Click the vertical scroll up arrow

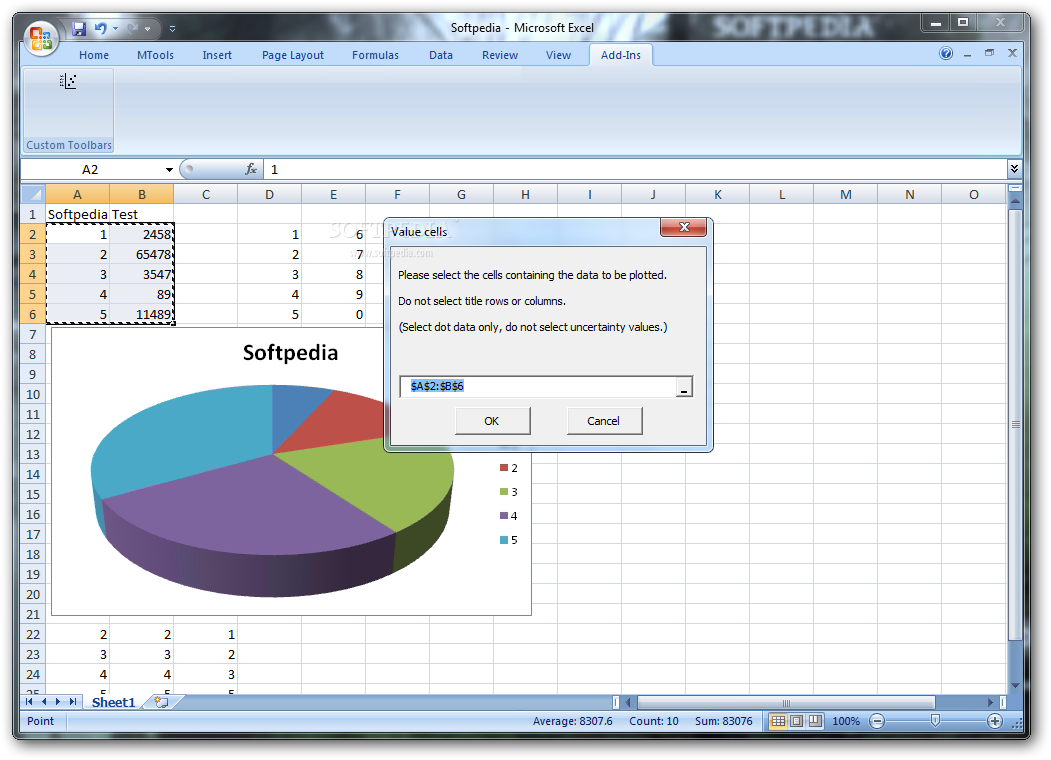tap(1015, 200)
